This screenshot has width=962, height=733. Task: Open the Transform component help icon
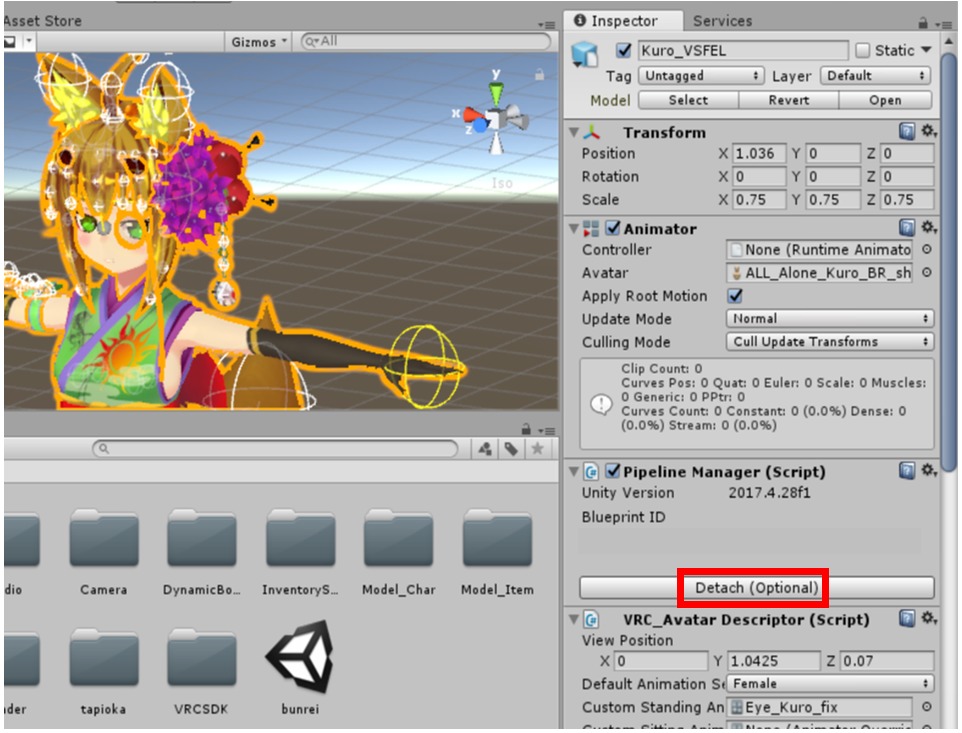point(906,132)
